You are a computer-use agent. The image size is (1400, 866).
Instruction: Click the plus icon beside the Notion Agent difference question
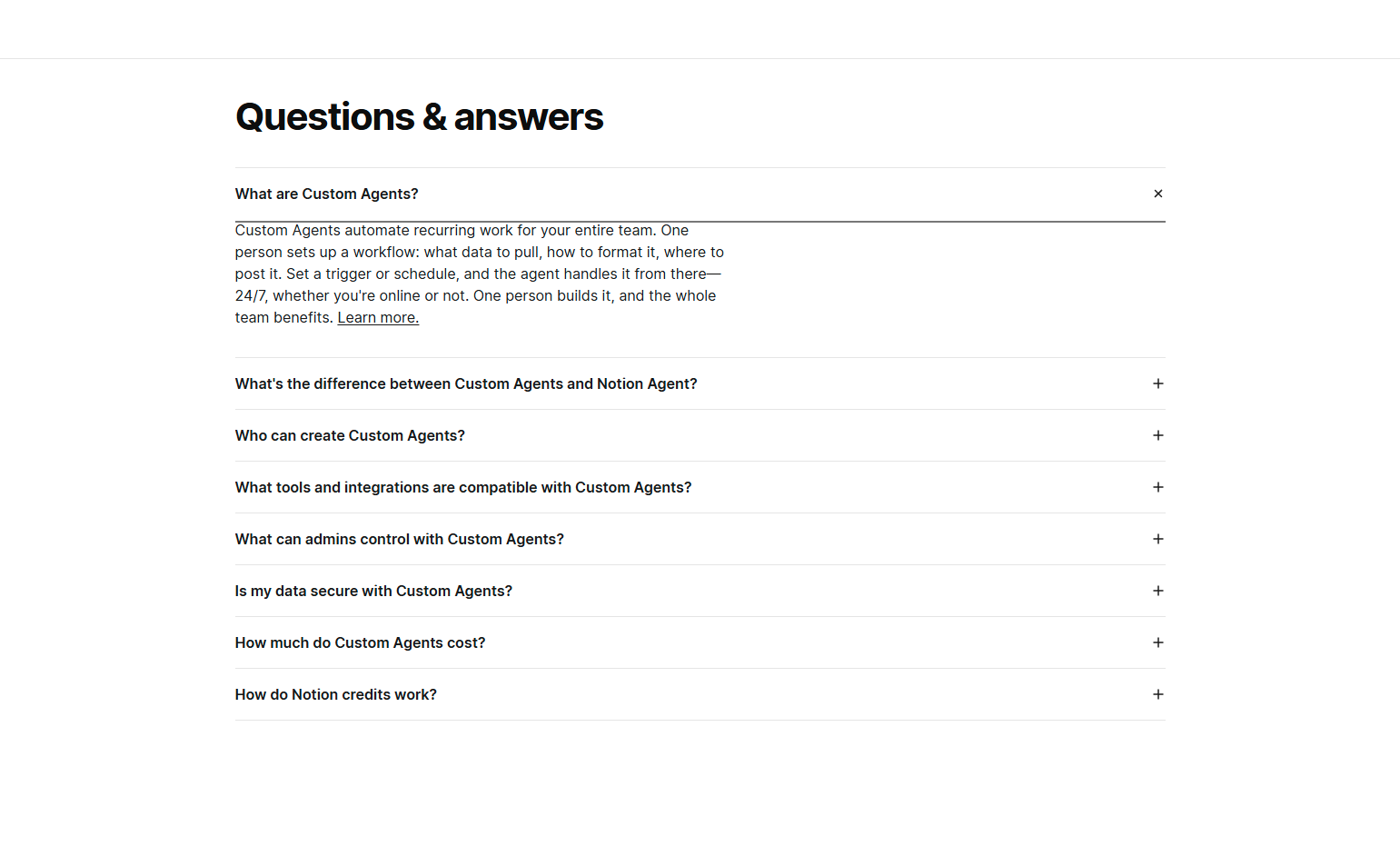pyautogui.click(x=1158, y=383)
